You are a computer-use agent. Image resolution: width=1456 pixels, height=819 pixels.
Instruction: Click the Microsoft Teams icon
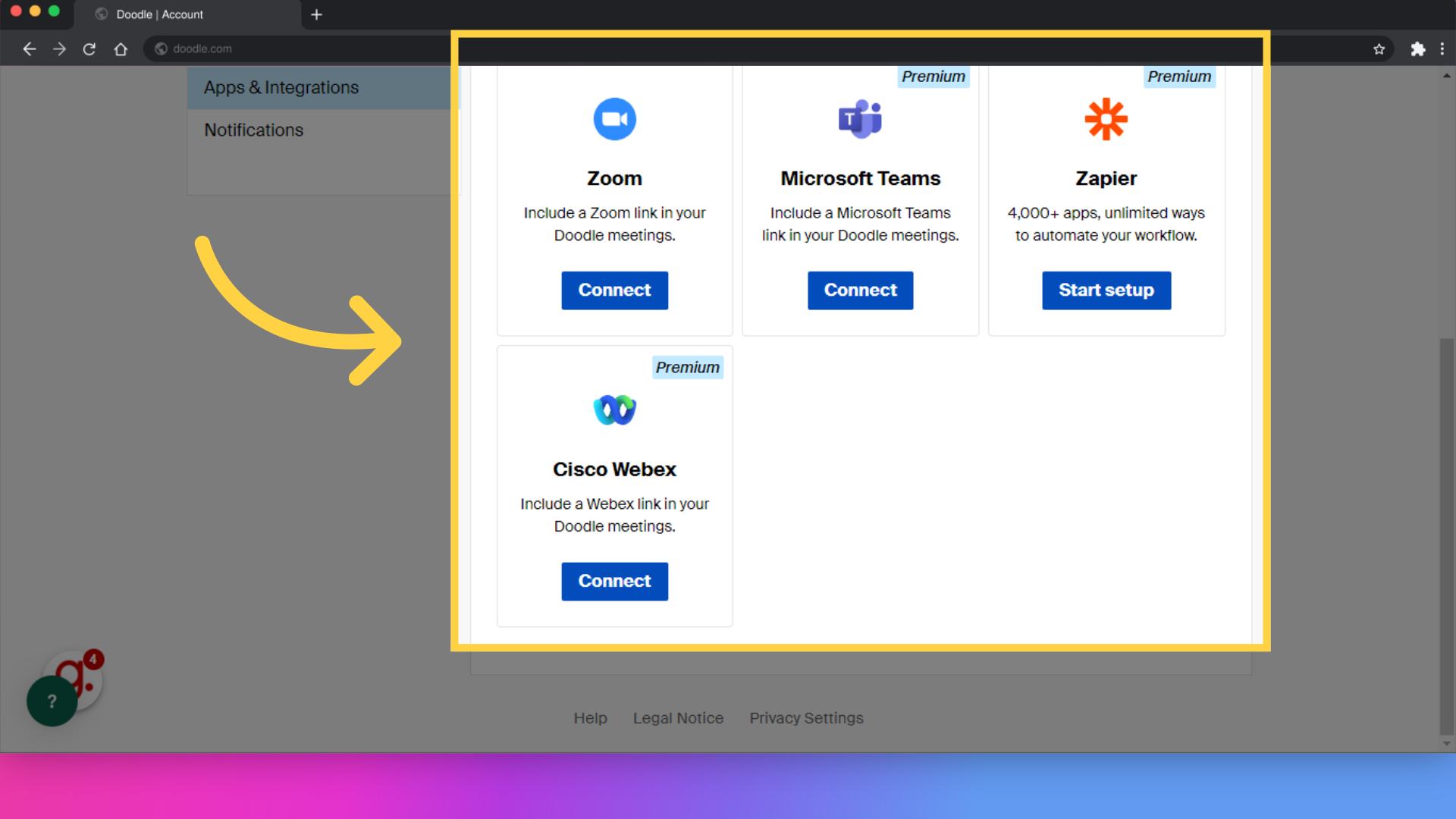click(x=859, y=119)
